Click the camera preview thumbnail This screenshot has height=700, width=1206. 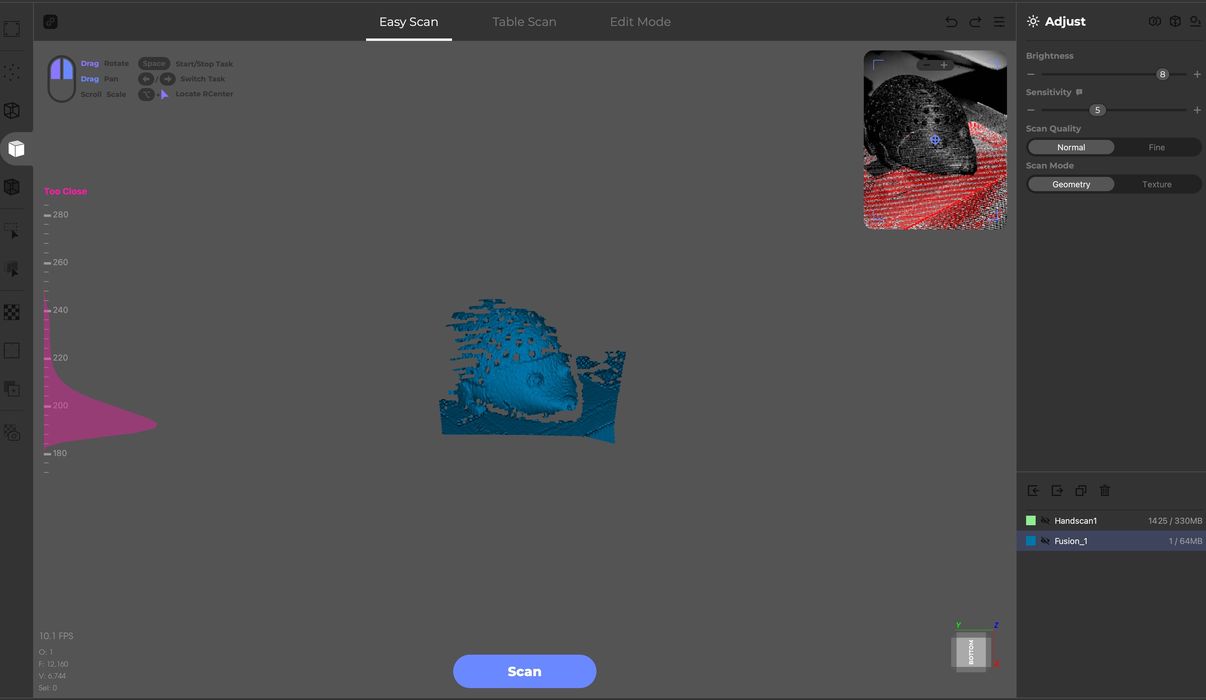(x=935, y=140)
